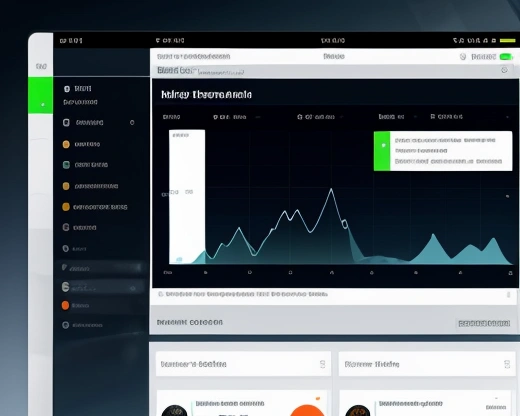The width and height of the screenshot is (520, 416).
Task: Expand the second chart filter dropdown
Action: tap(236, 117)
